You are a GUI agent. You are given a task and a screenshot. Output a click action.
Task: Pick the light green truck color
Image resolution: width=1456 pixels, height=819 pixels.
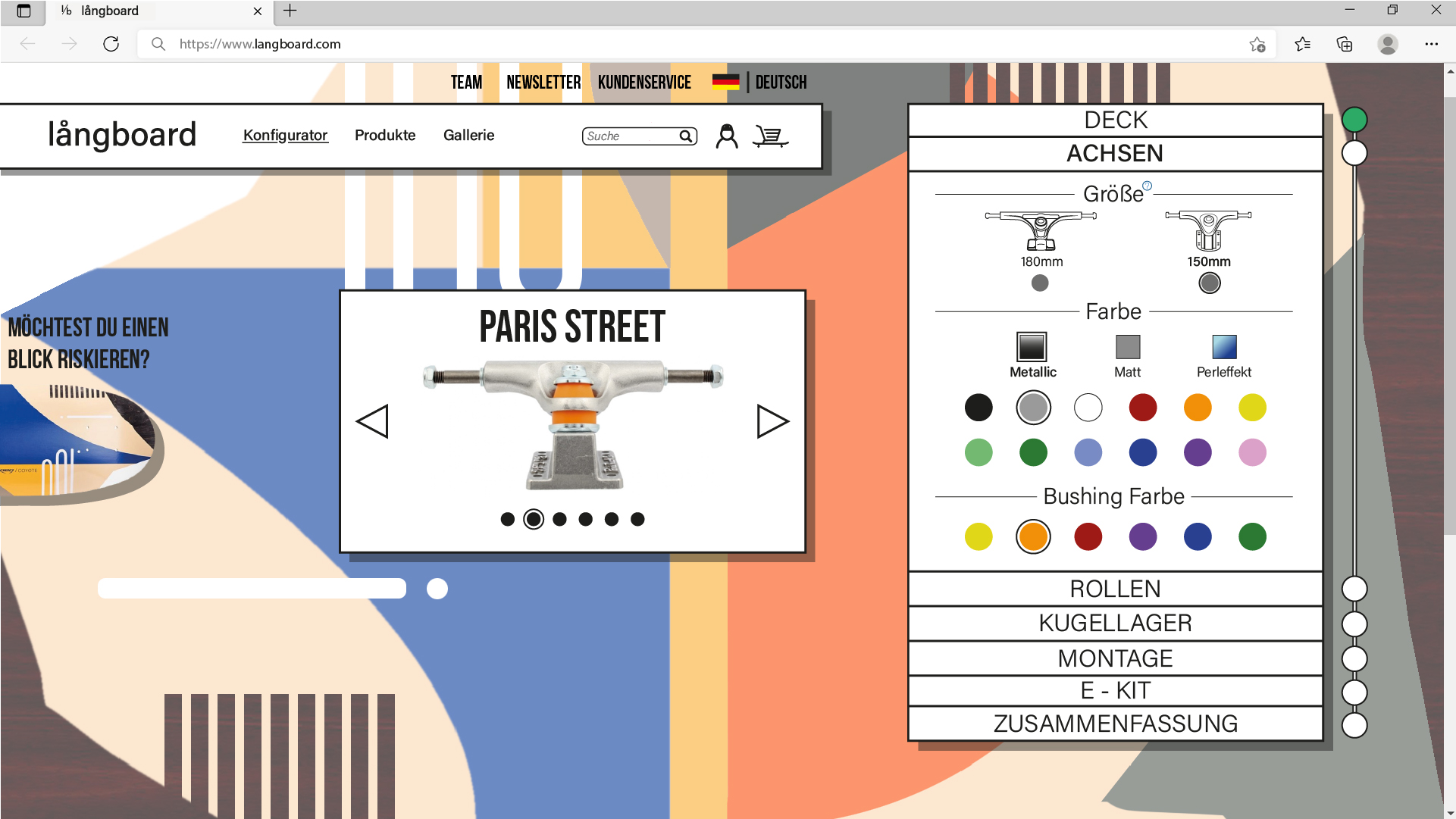(978, 453)
